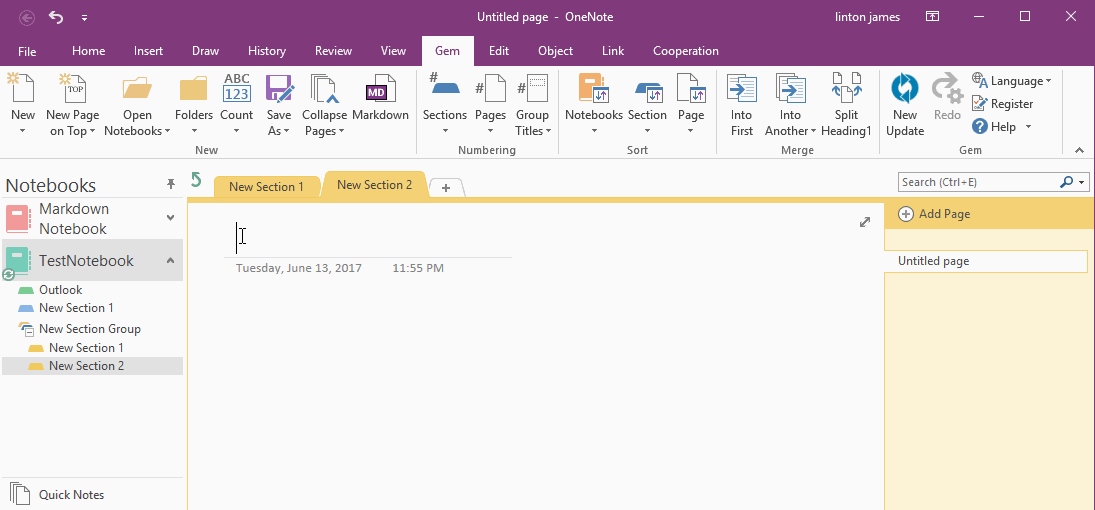Click the Numbering Pages icon
This screenshot has height=510, width=1095.
click(x=490, y=89)
